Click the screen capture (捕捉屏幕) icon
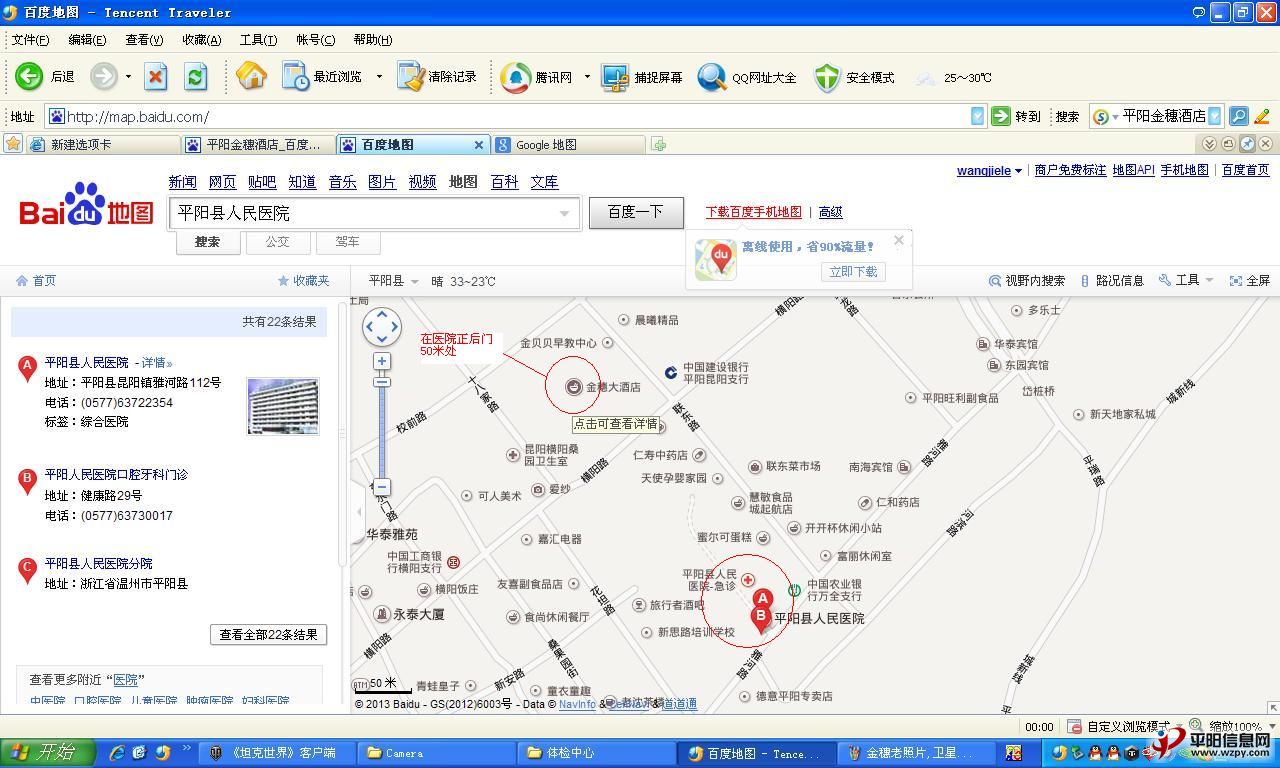1280x768 pixels. [615, 77]
